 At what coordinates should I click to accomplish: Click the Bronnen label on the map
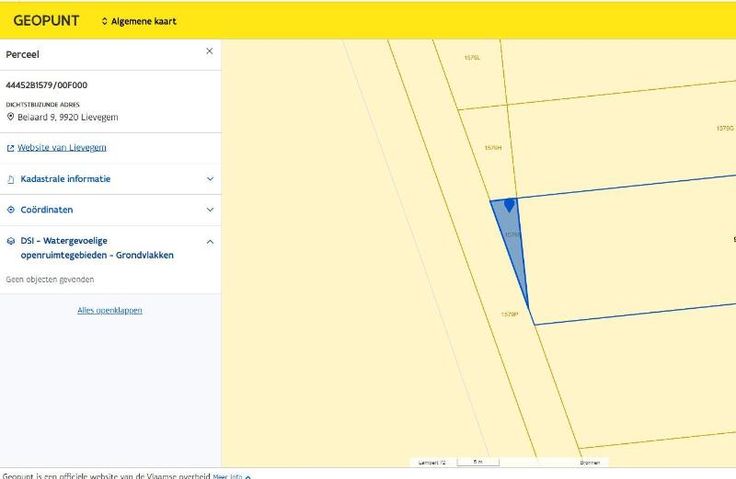point(589,463)
